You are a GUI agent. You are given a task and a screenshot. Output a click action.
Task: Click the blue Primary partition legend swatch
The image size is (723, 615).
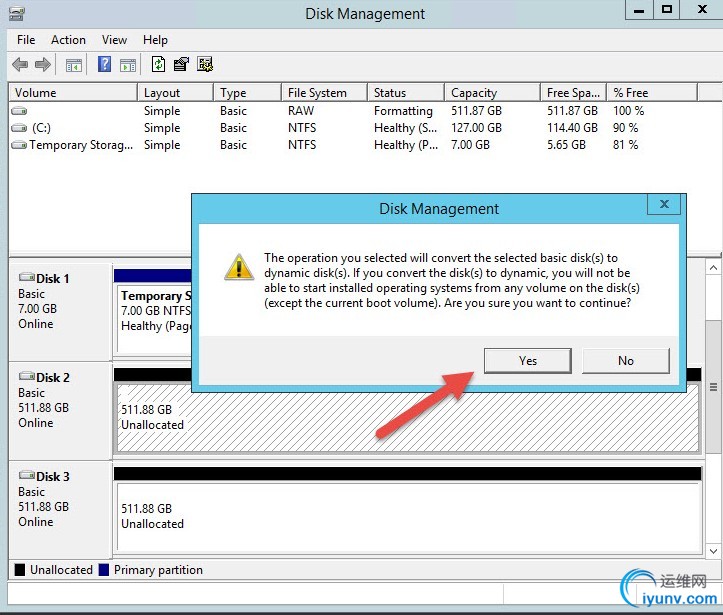[104, 570]
